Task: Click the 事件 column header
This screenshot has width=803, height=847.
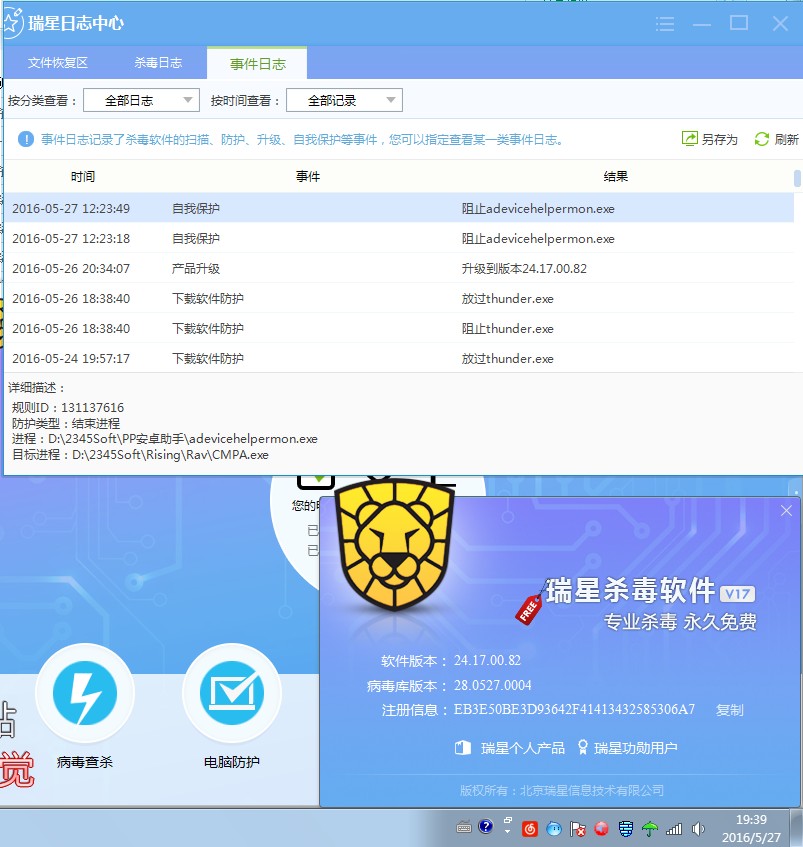Action: (308, 177)
